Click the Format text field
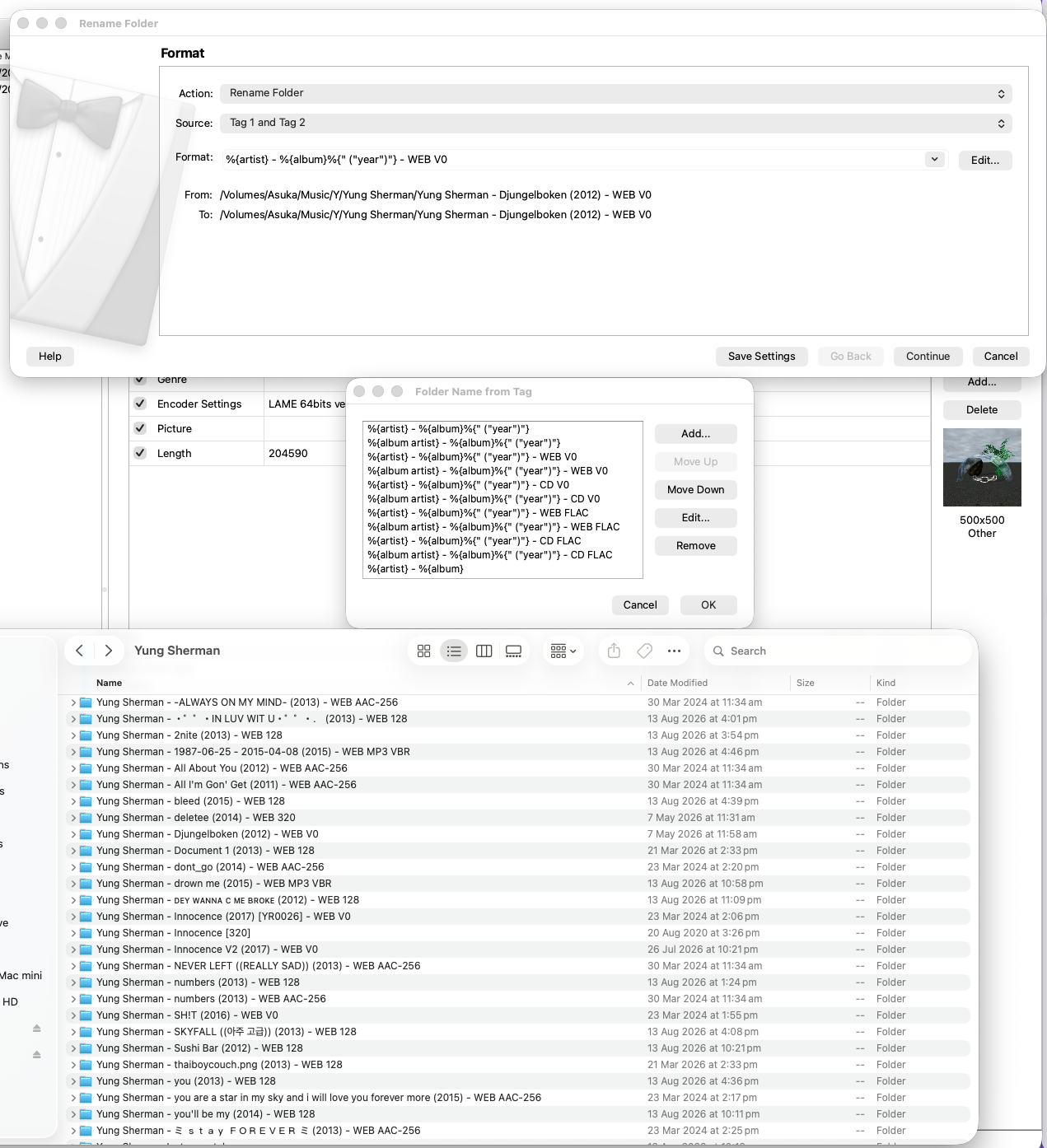Image resolution: width=1047 pixels, height=1148 pixels. 573,159
